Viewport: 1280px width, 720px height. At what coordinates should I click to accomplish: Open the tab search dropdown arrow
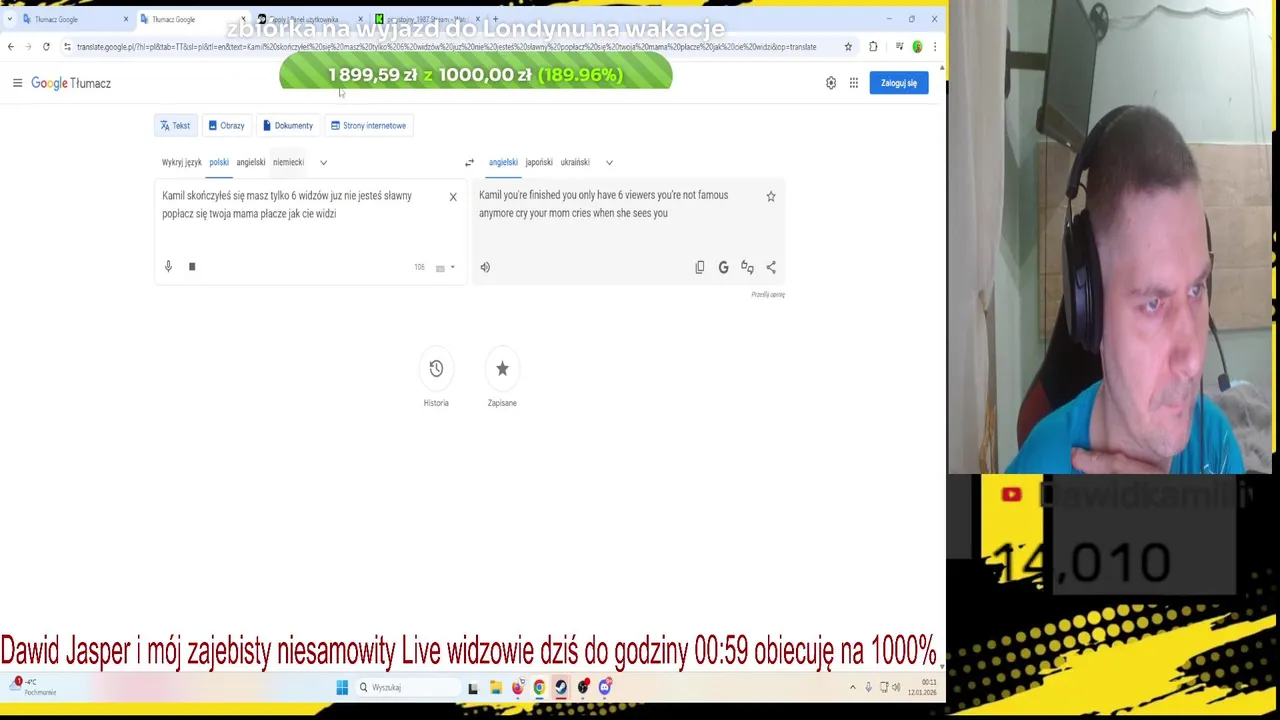pyautogui.click(x=9, y=19)
